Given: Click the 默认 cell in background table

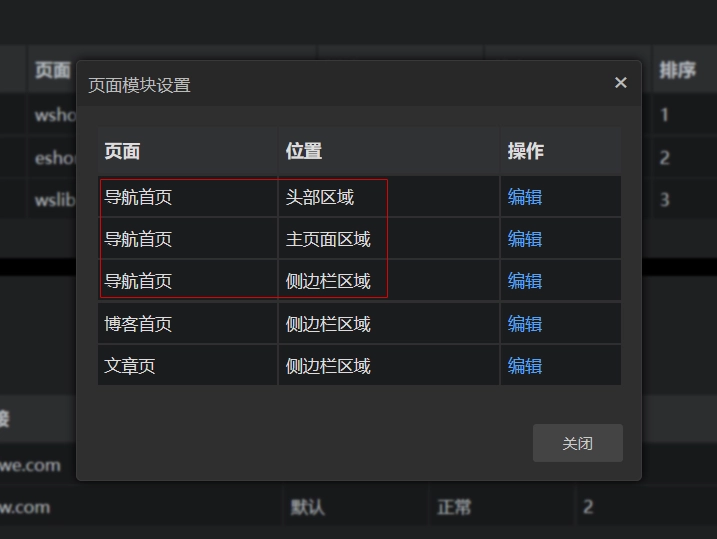Looking at the screenshot, I should tap(308, 507).
